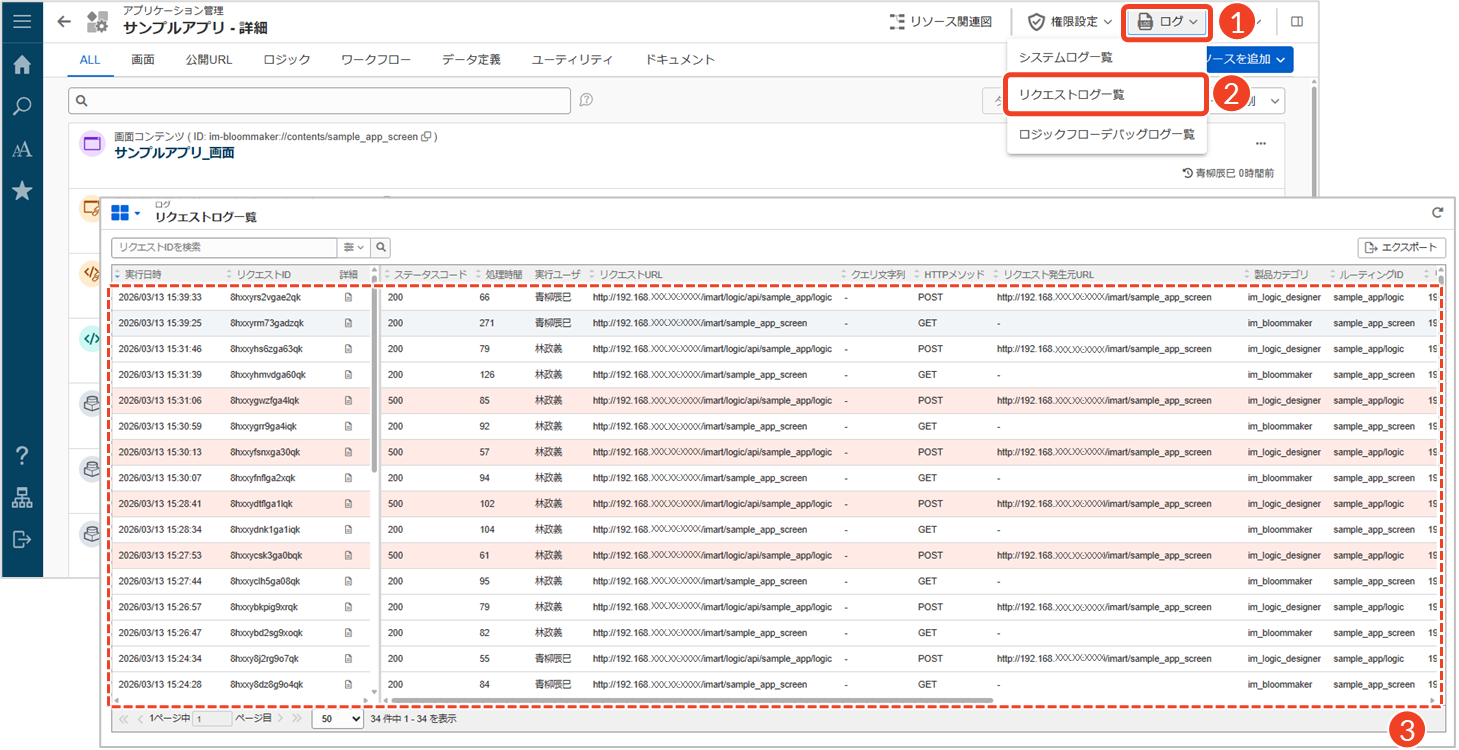The height and width of the screenshot is (750, 1459).
Task: Click the star favorites icon in the sidebar
Action: point(21,191)
